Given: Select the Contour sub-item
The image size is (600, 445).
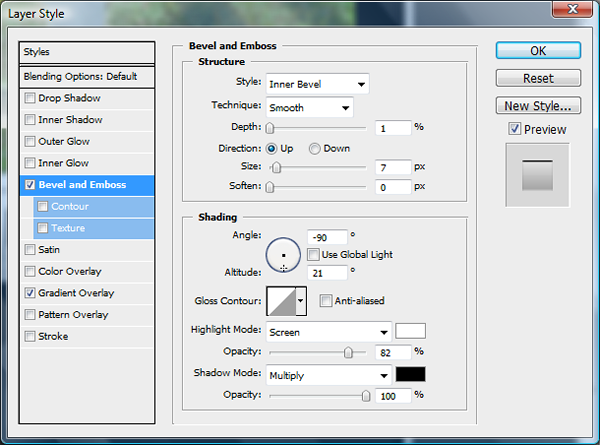Looking at the screenshot, I should click(x=70, y=207).
